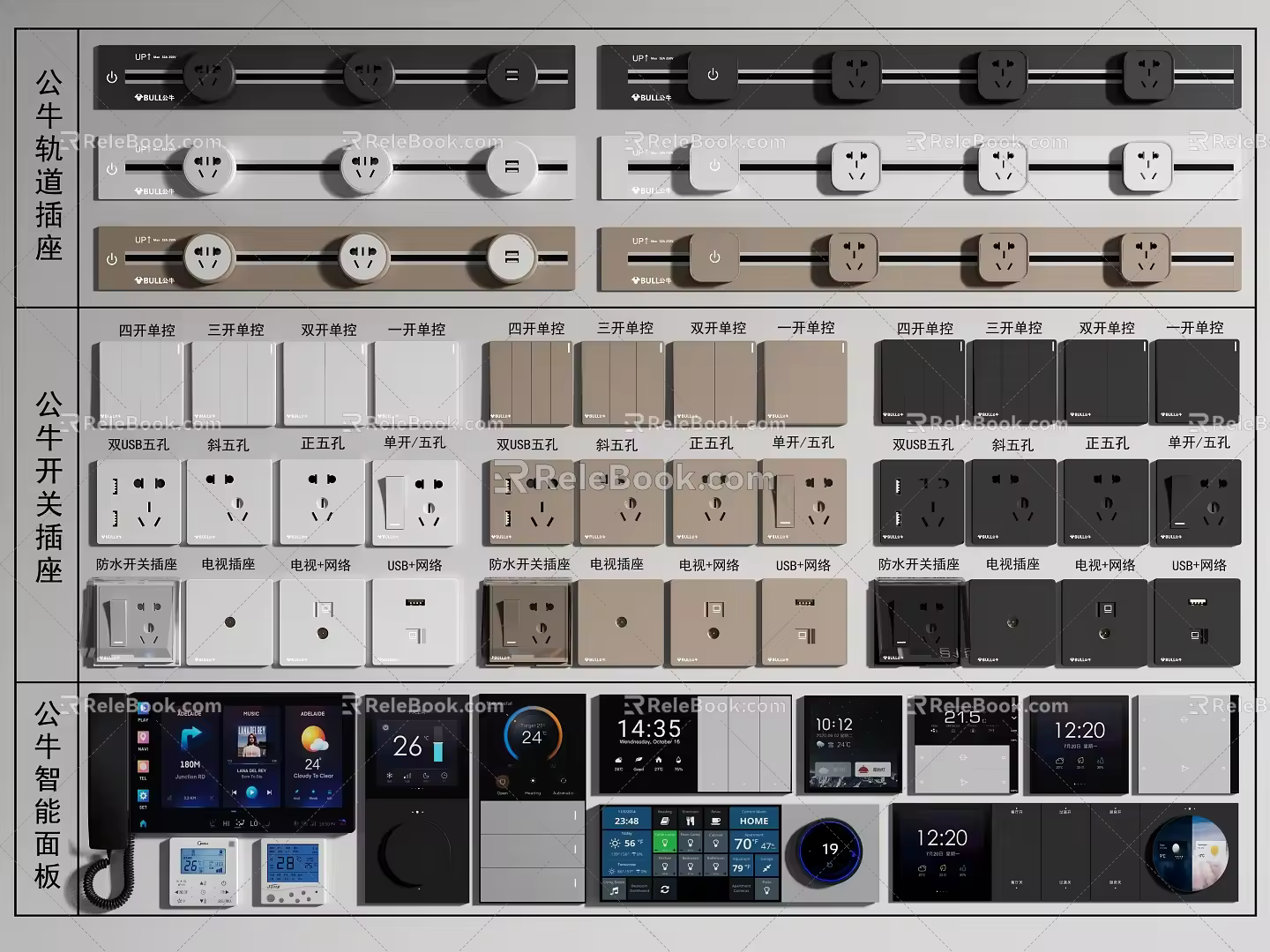Viewport: 1270px width, 952px height.
Task: Select black USB+网络 panel
Action: click(x=1197, y=621)
